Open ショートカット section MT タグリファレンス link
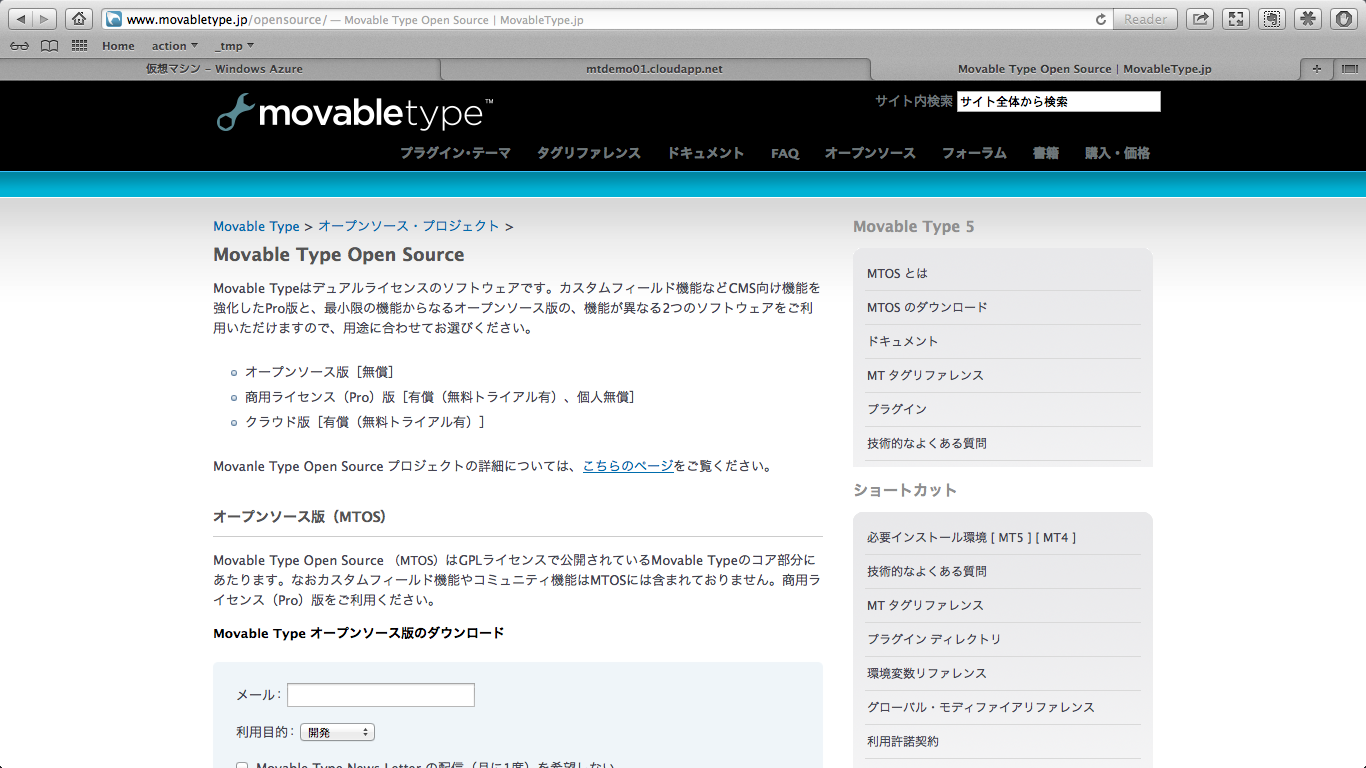 (x=925, y=605)
